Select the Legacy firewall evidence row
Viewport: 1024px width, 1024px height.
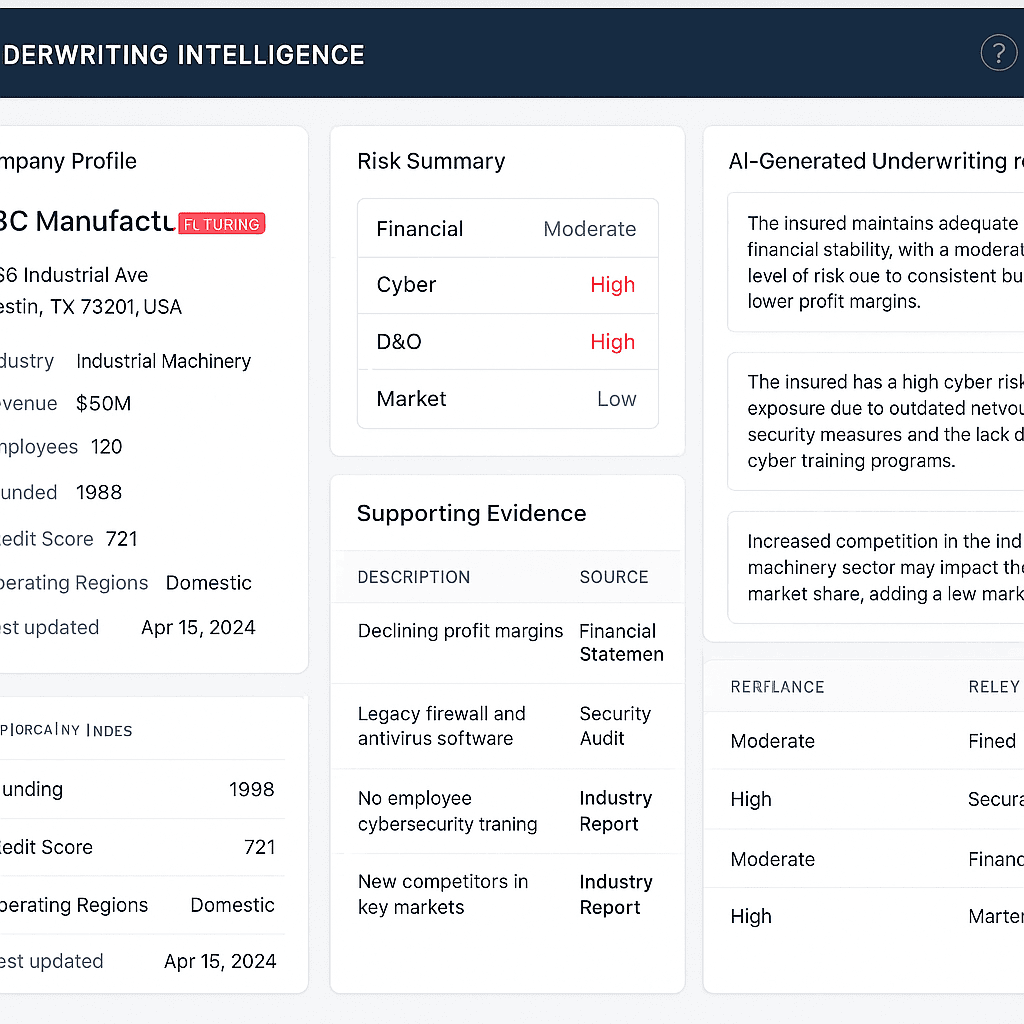[441, 727]
